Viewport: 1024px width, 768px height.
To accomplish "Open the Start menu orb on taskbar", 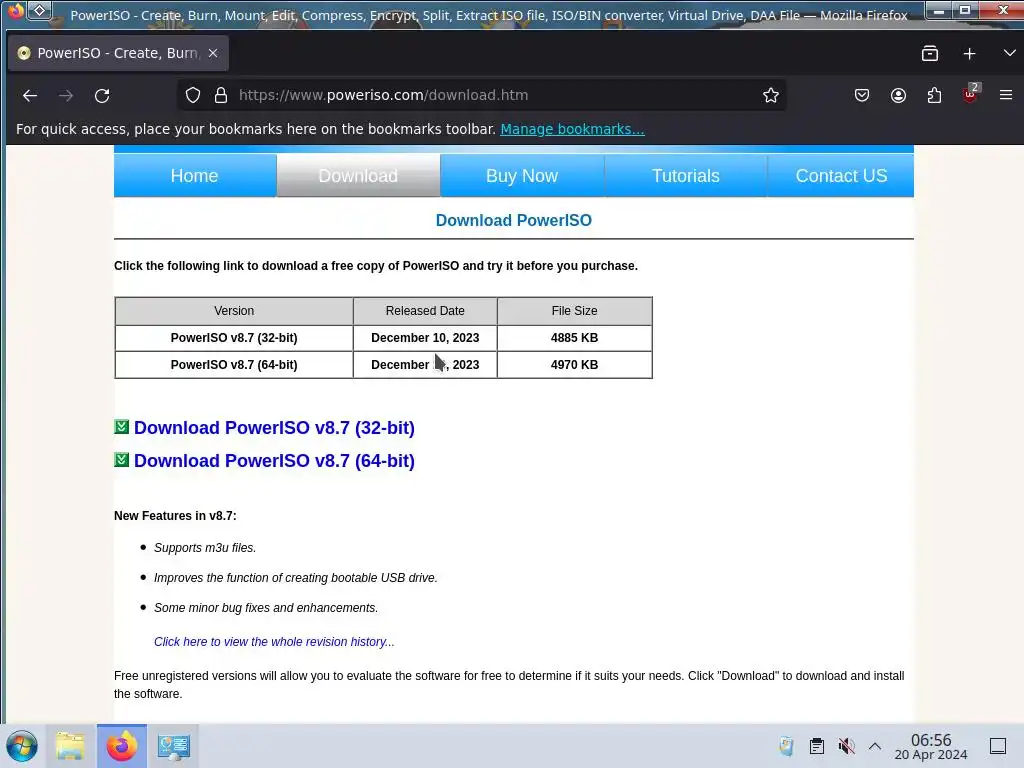I will click(x=22, y=746).
